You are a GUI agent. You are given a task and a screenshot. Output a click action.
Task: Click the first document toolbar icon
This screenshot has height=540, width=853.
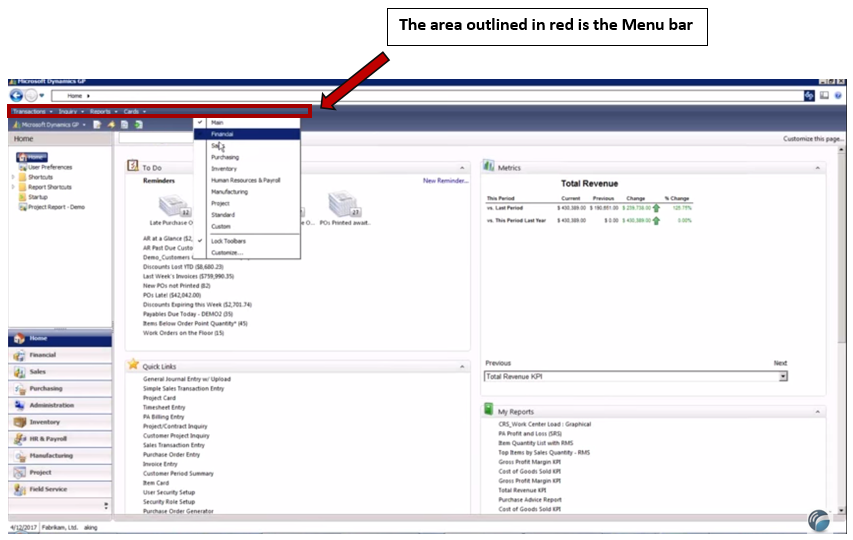(97, 125)
